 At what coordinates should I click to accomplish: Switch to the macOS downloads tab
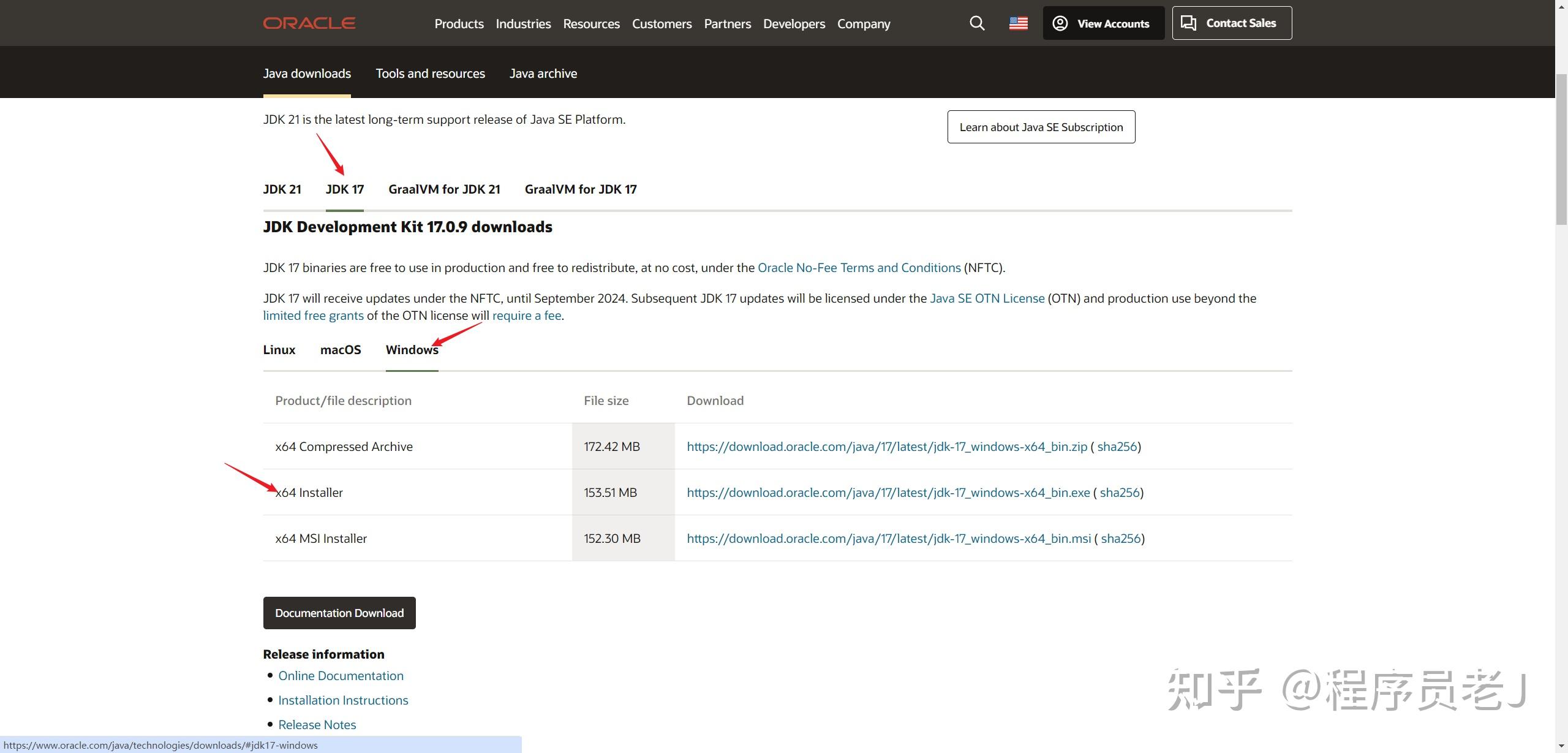tap(341, 350)
